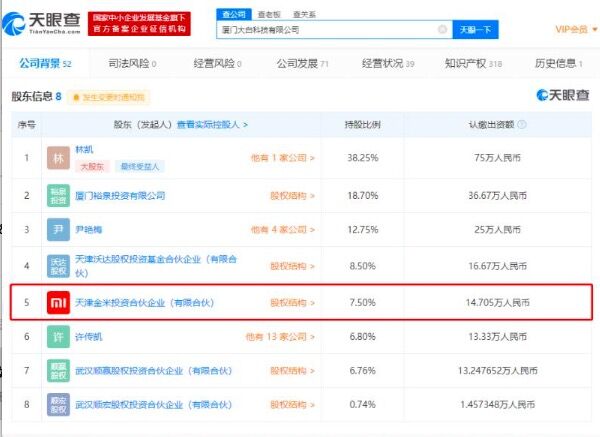Screen dimensions: 600x437
Task: Click the 天眼一下 search button
Action: [x=475, y=29]
